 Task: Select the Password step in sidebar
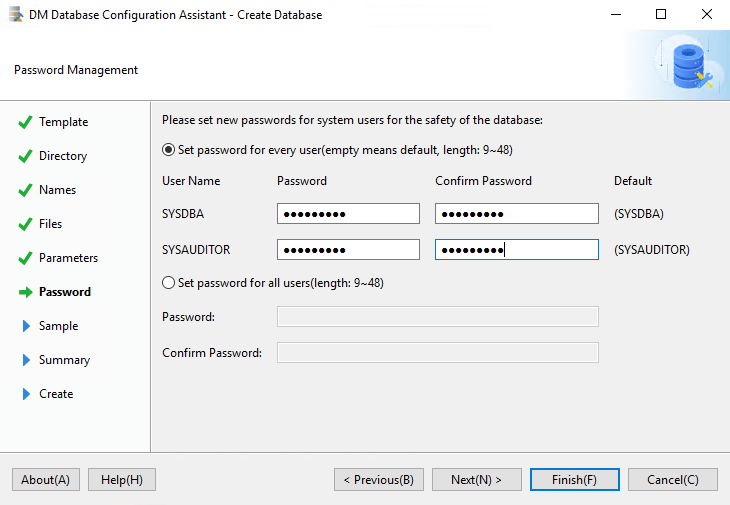point(65,292)
